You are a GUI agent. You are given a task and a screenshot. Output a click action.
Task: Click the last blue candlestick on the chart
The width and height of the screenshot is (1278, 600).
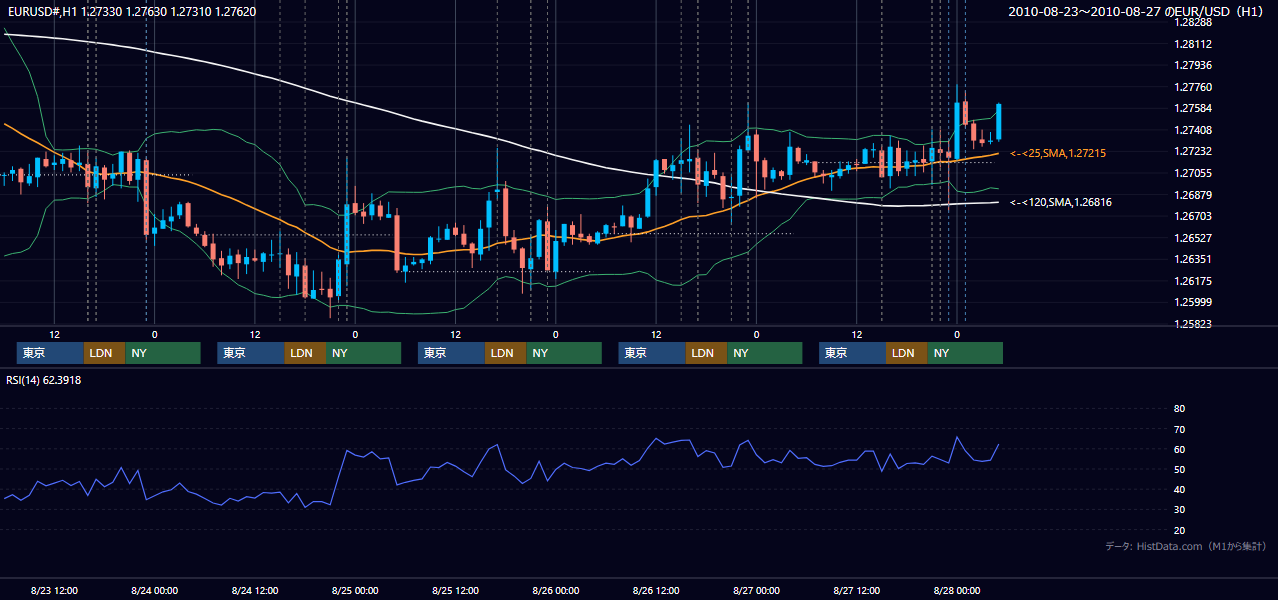[999, 121]
